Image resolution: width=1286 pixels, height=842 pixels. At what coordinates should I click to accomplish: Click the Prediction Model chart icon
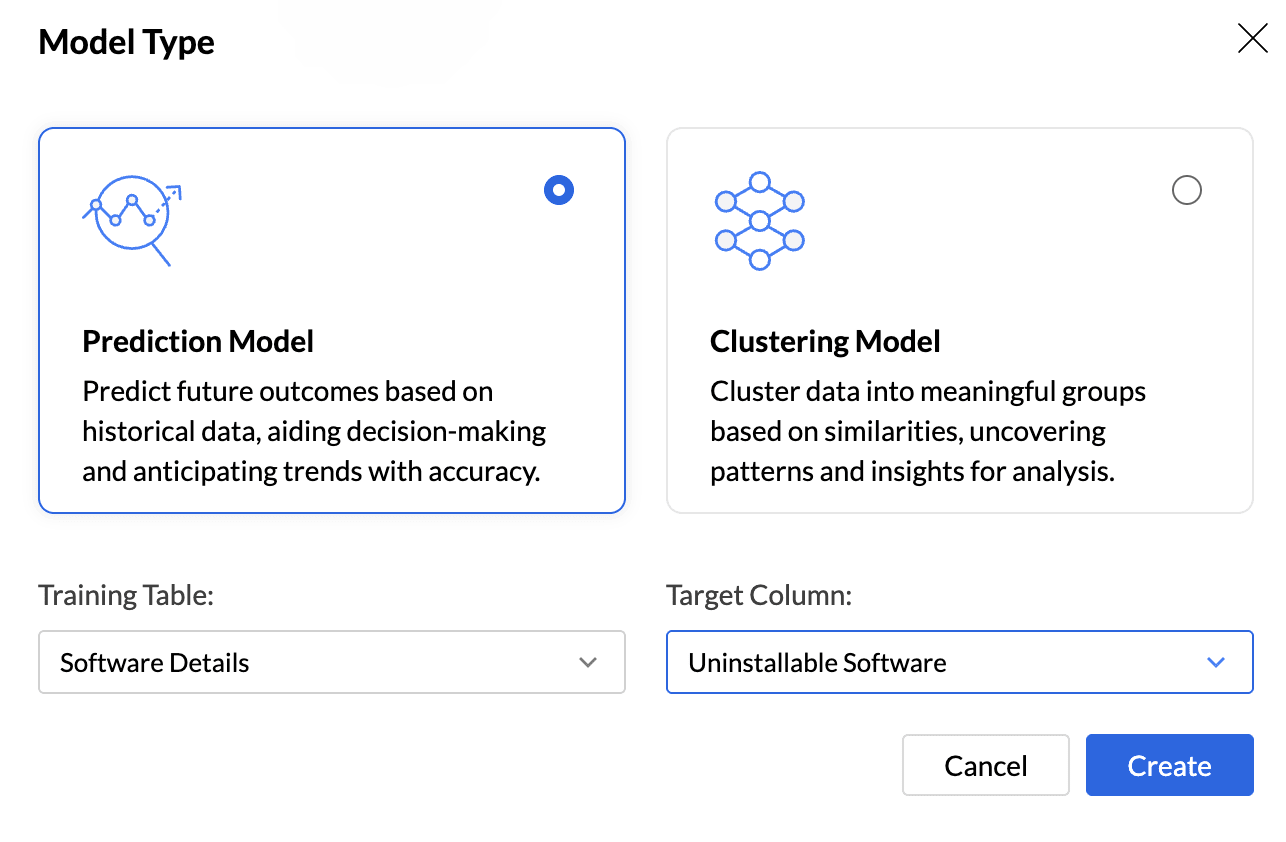coord(131,219)
